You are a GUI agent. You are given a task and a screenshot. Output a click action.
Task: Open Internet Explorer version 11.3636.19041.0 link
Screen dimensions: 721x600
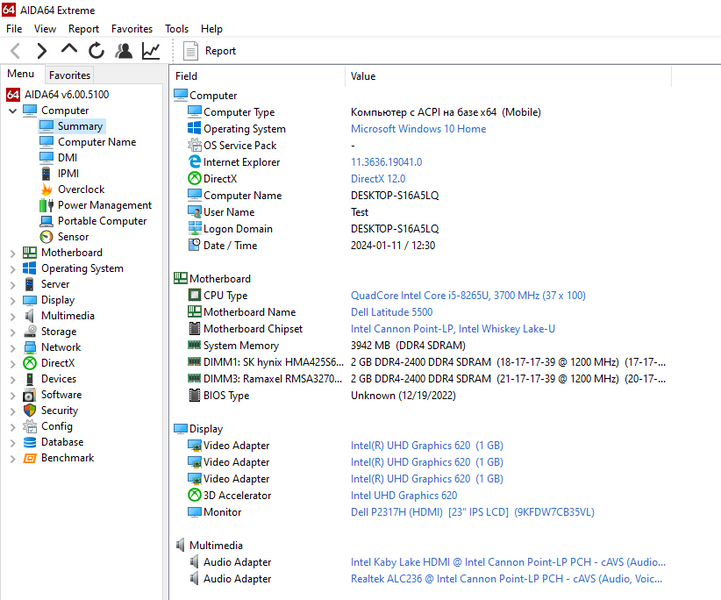386,162
